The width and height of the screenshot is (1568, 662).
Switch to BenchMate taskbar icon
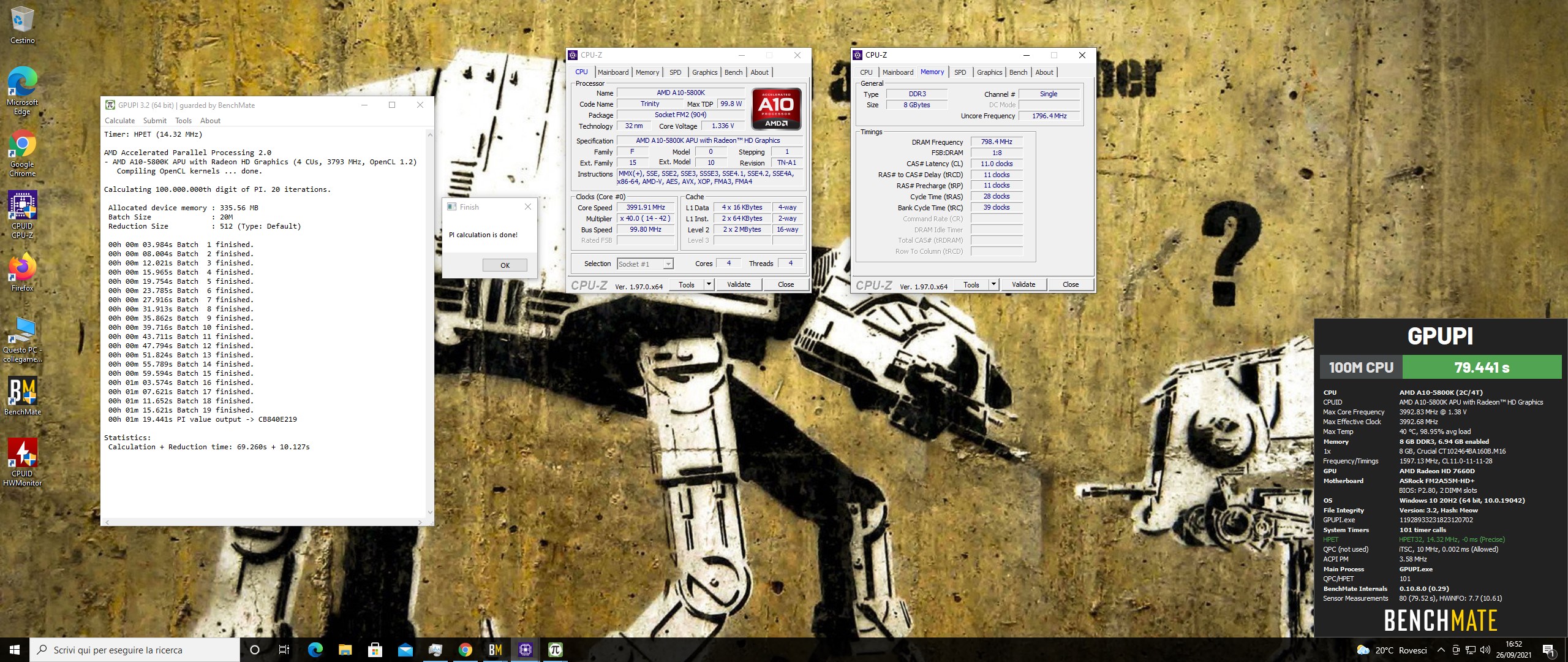(x=495, y=650)
